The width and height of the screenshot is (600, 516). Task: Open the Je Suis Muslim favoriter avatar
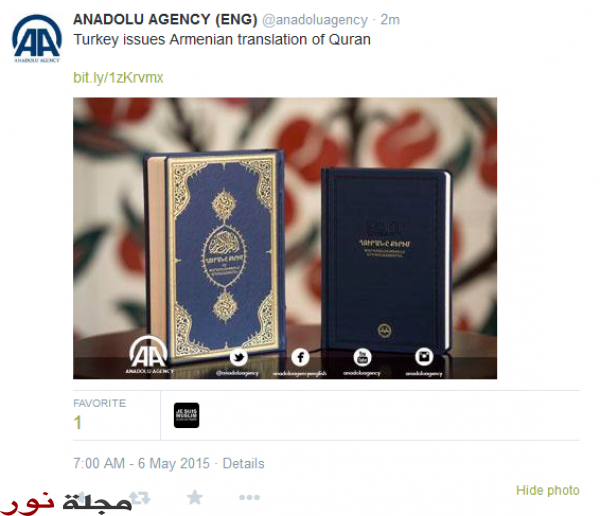[186, 415]
